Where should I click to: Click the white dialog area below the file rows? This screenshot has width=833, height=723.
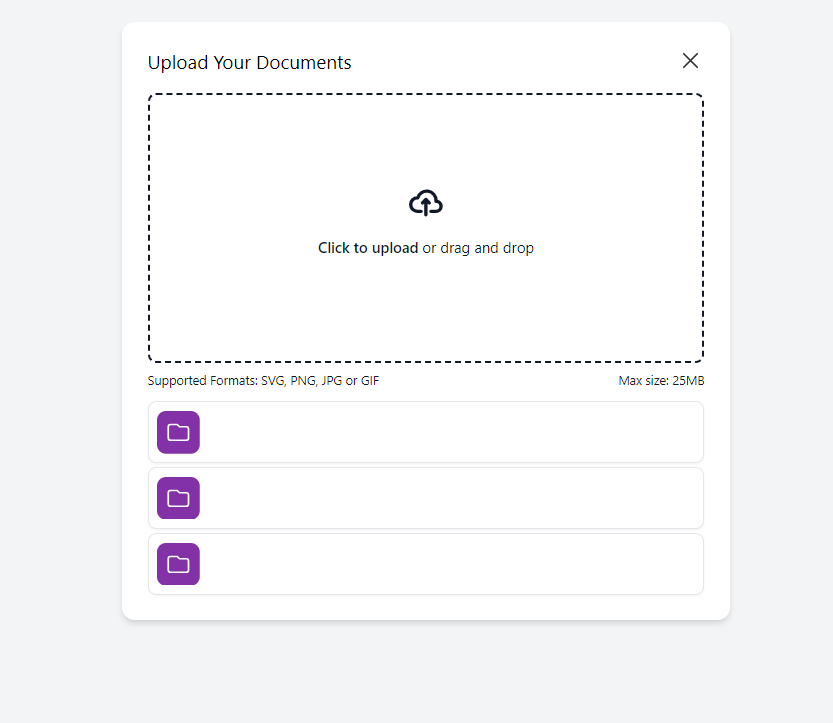pyautogui.click(x=426, y=607)
